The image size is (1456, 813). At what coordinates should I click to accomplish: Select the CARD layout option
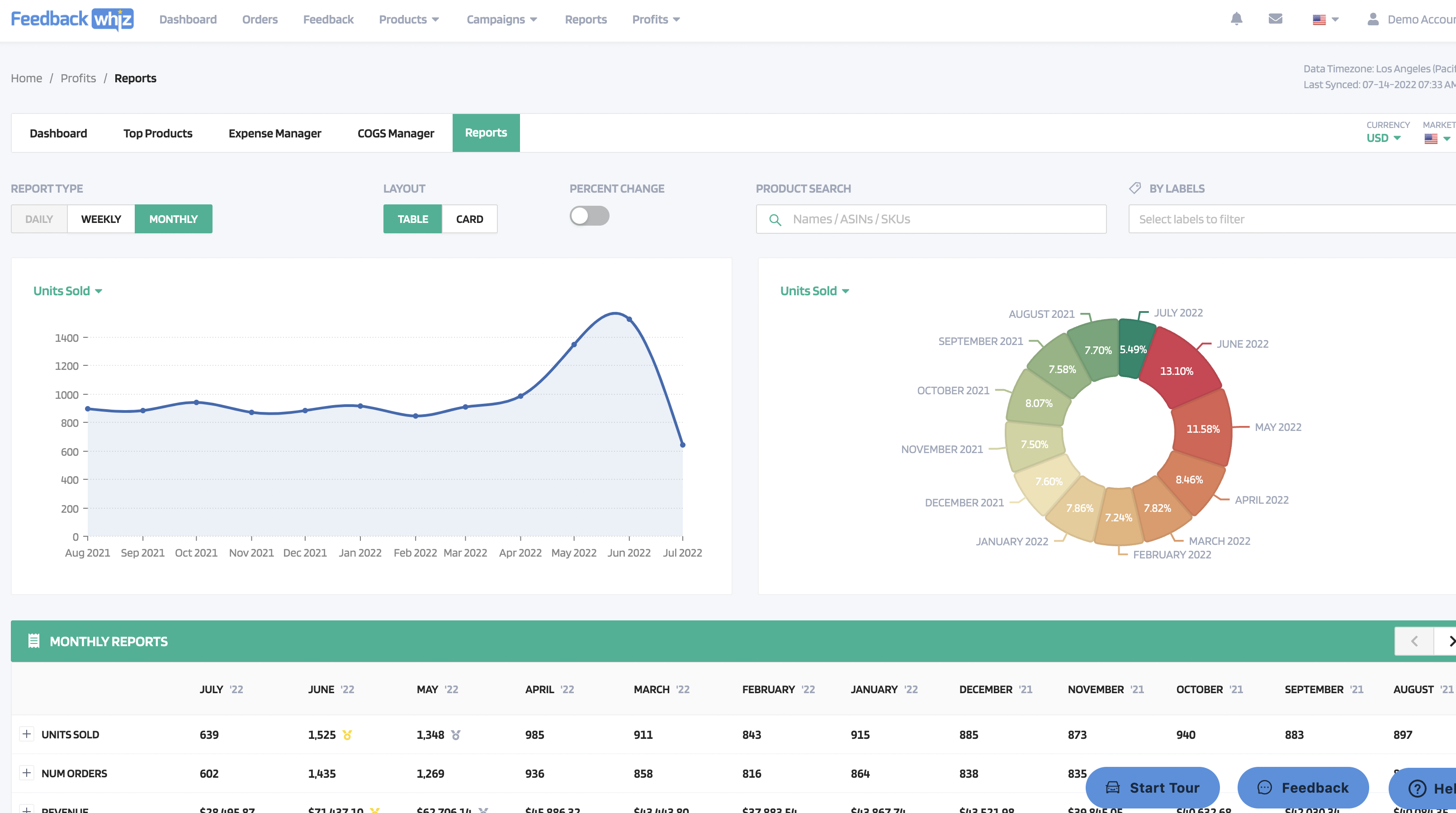click(468, 219)
